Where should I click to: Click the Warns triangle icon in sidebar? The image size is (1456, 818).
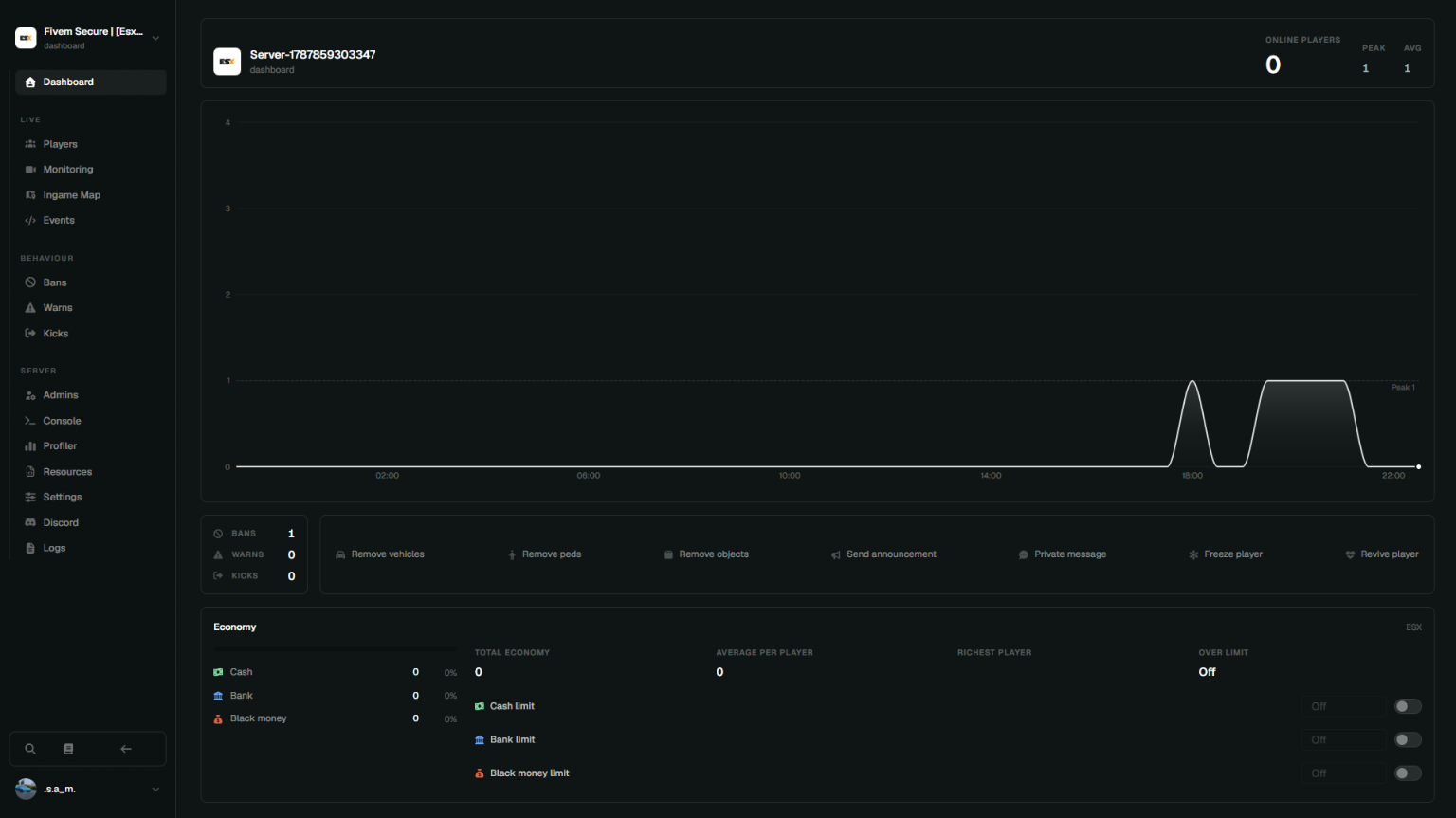(x=30, y=308)
